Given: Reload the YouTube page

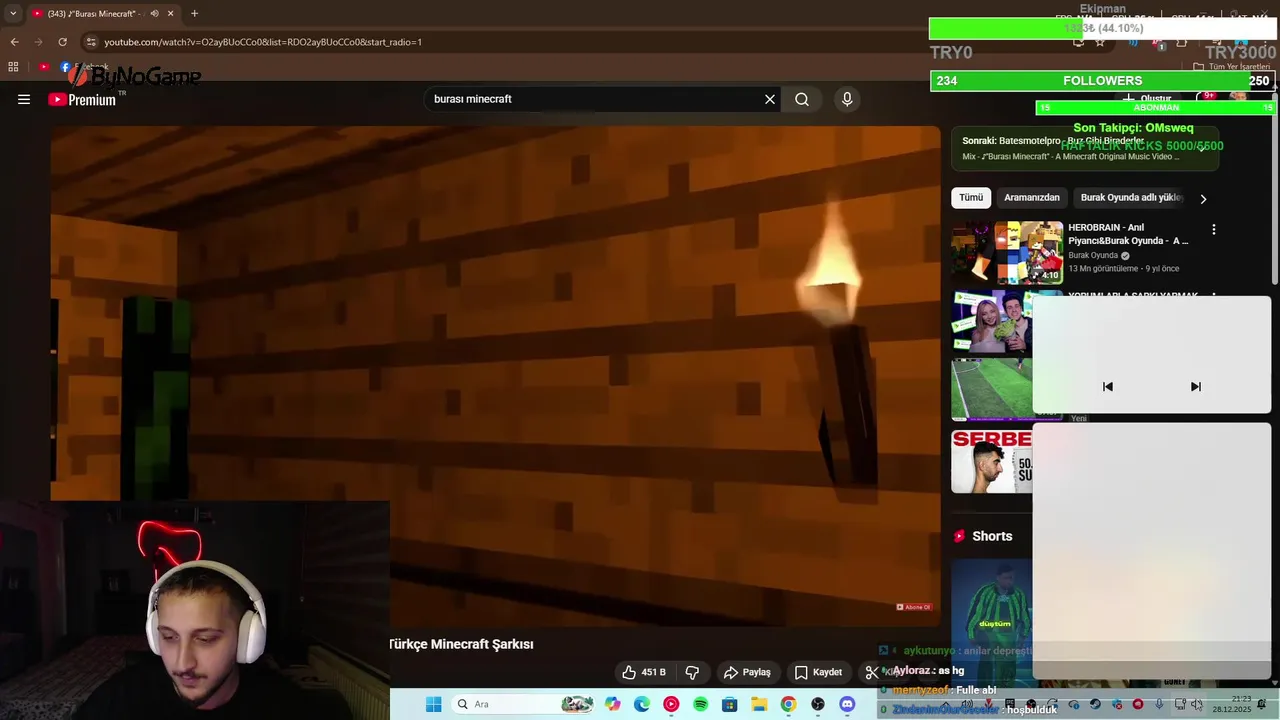Looking at the screenshot, I should 63,42.
